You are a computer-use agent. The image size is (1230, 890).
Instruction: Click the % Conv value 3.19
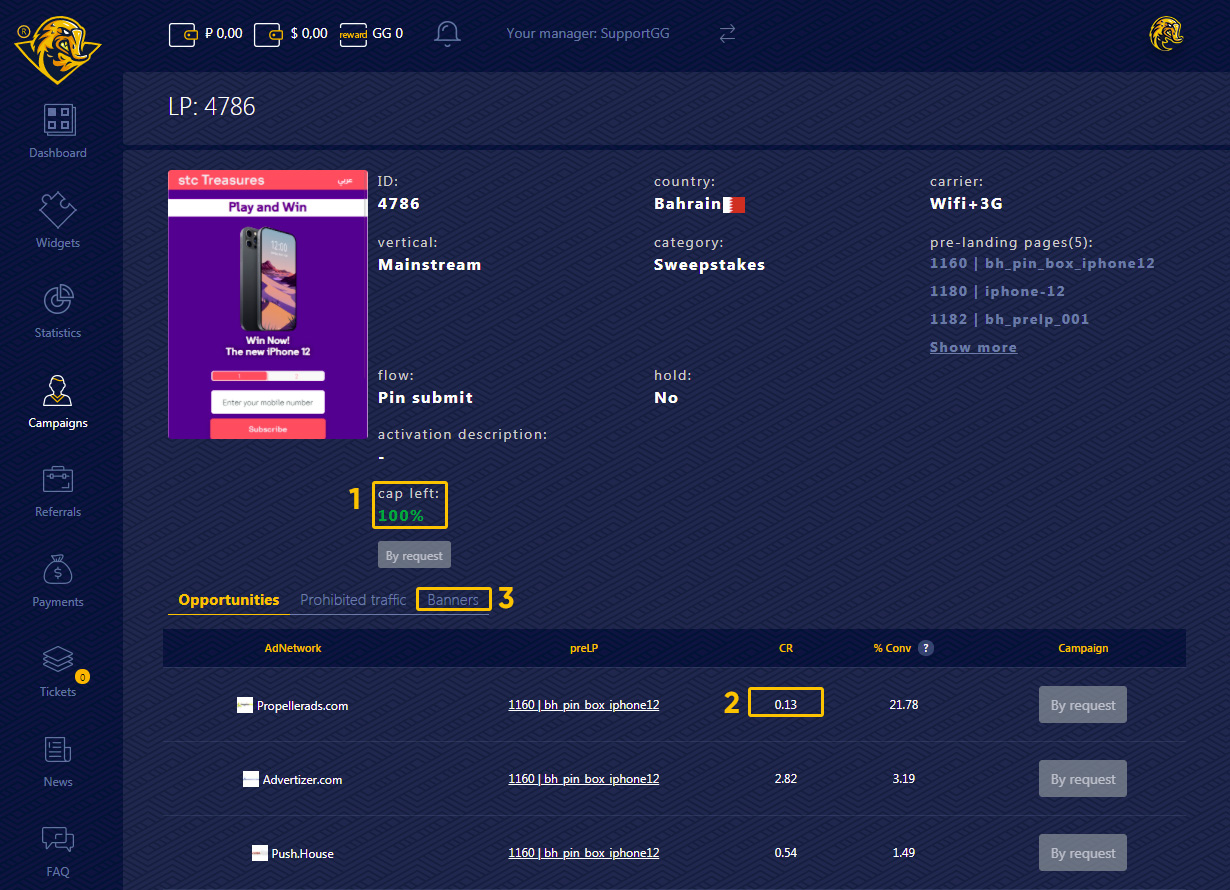pyautogui.click(x=903, y=779)
